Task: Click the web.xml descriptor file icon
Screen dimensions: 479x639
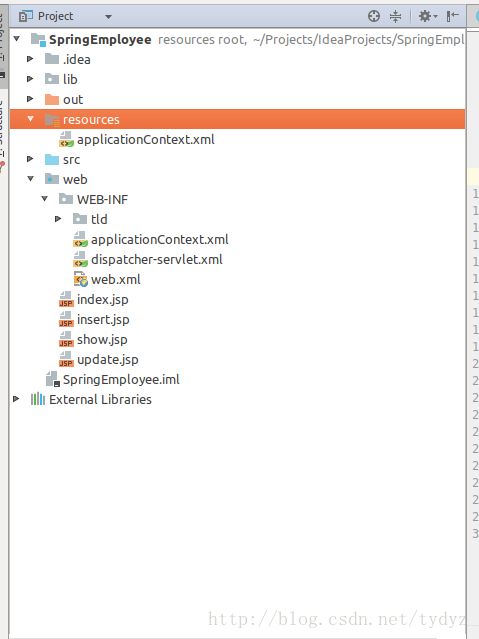Action: pyautogui.click(x=80, y=279)
